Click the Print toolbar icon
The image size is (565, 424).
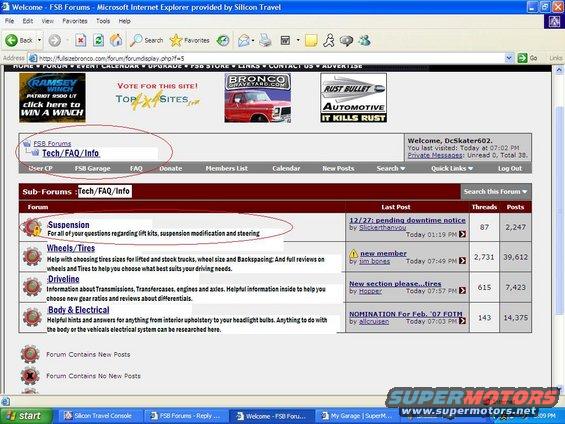(x=266, y=40)
